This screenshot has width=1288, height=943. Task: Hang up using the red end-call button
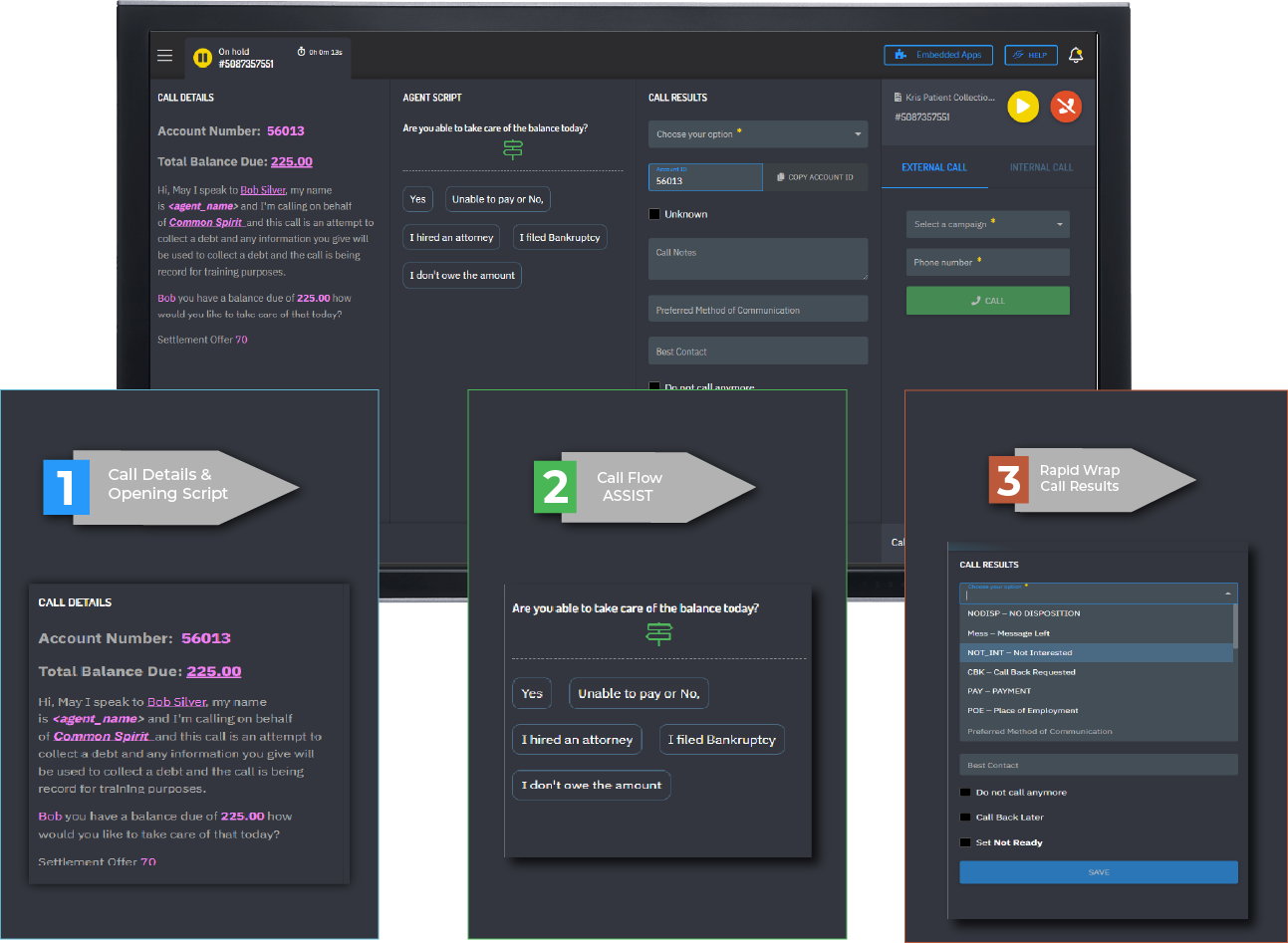[1065, 106]
